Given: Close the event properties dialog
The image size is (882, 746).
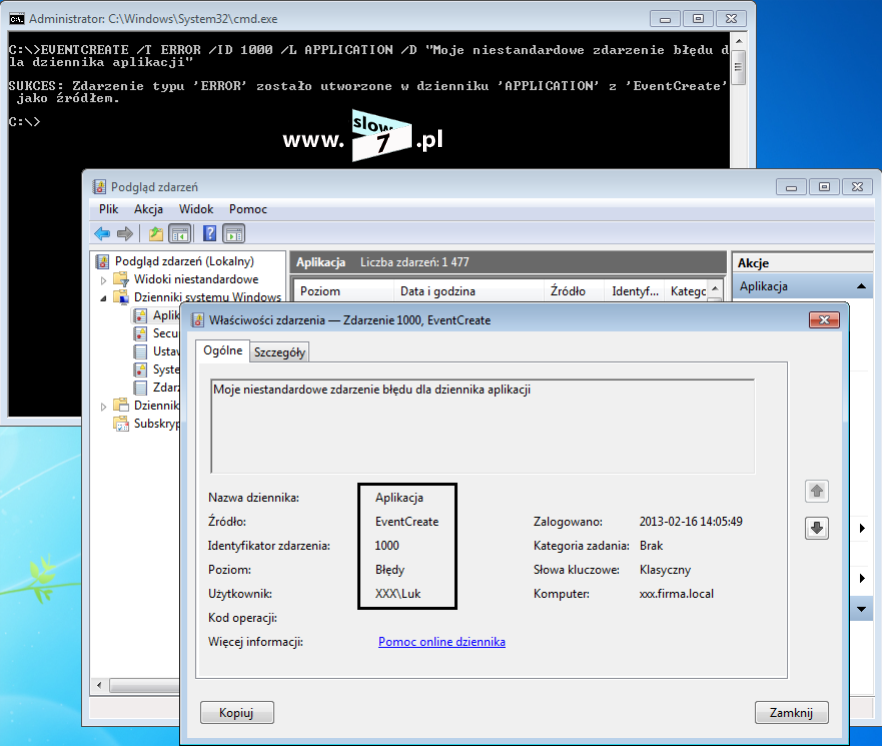Looking at the screenshot, I should coord(824,320).
